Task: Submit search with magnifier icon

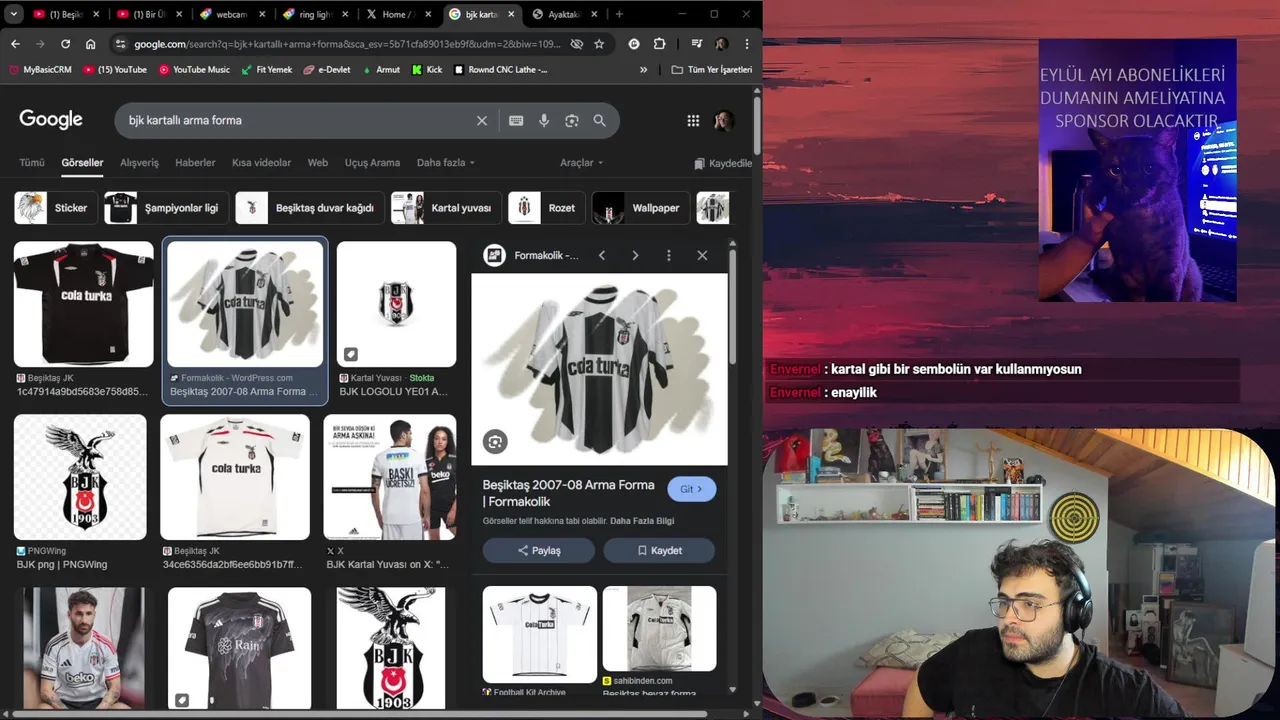Action: coord(599,120)
